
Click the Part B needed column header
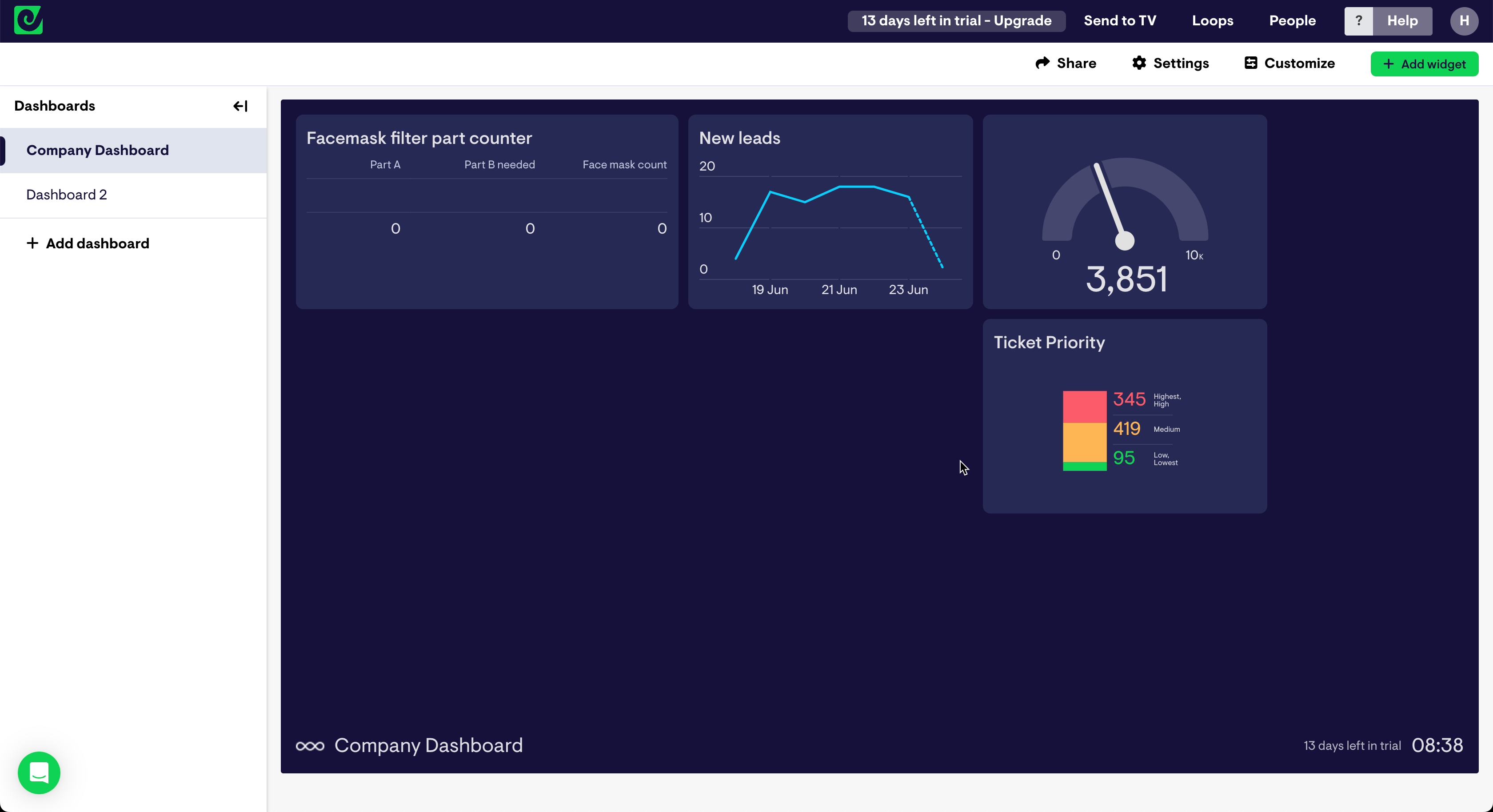499,165
